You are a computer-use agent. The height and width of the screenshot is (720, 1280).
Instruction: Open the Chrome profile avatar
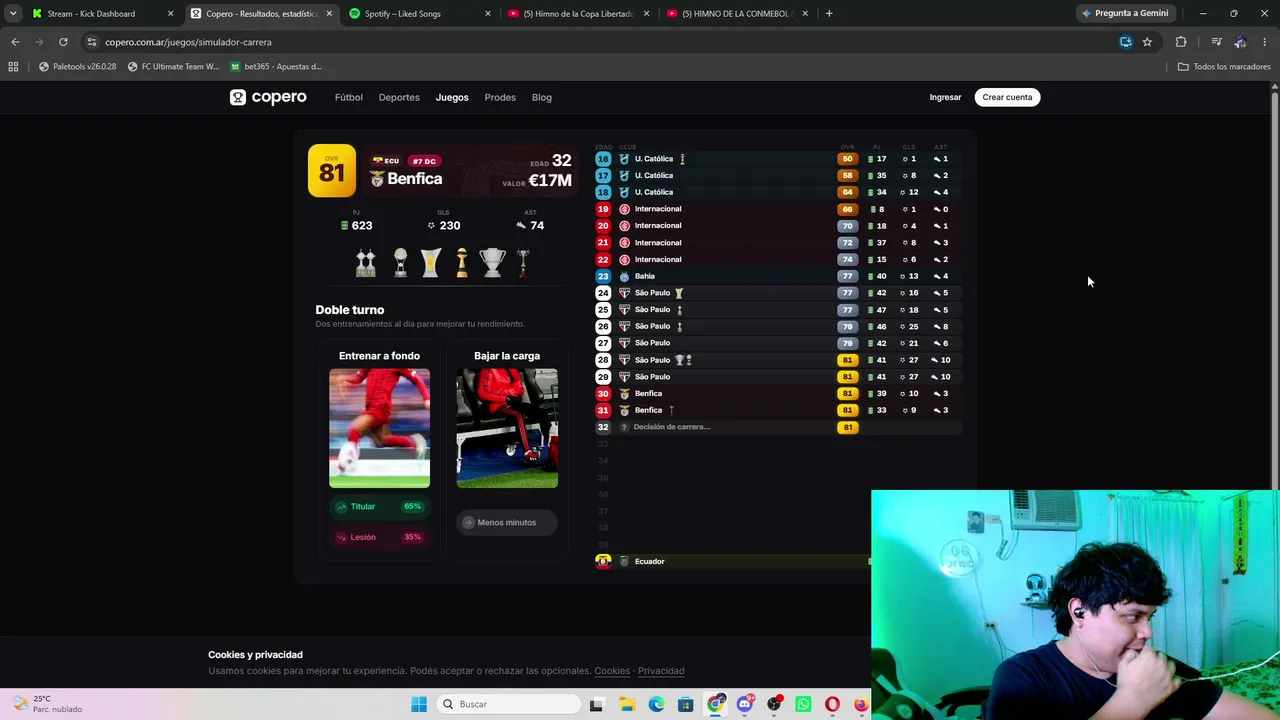1240,42
